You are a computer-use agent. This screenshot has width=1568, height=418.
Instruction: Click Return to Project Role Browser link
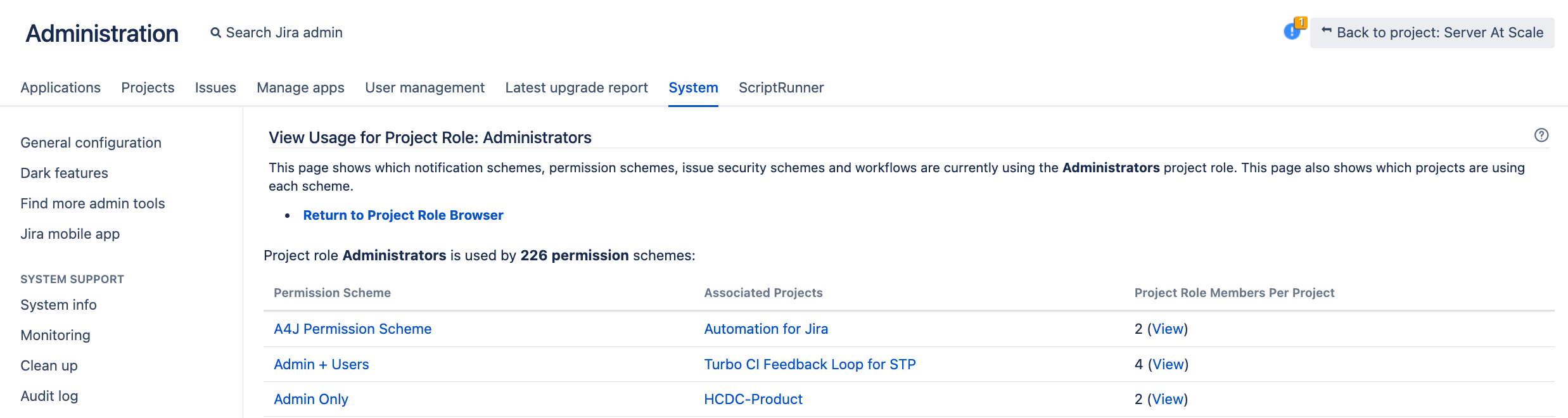pyautogui.click(x=403, y=215)
